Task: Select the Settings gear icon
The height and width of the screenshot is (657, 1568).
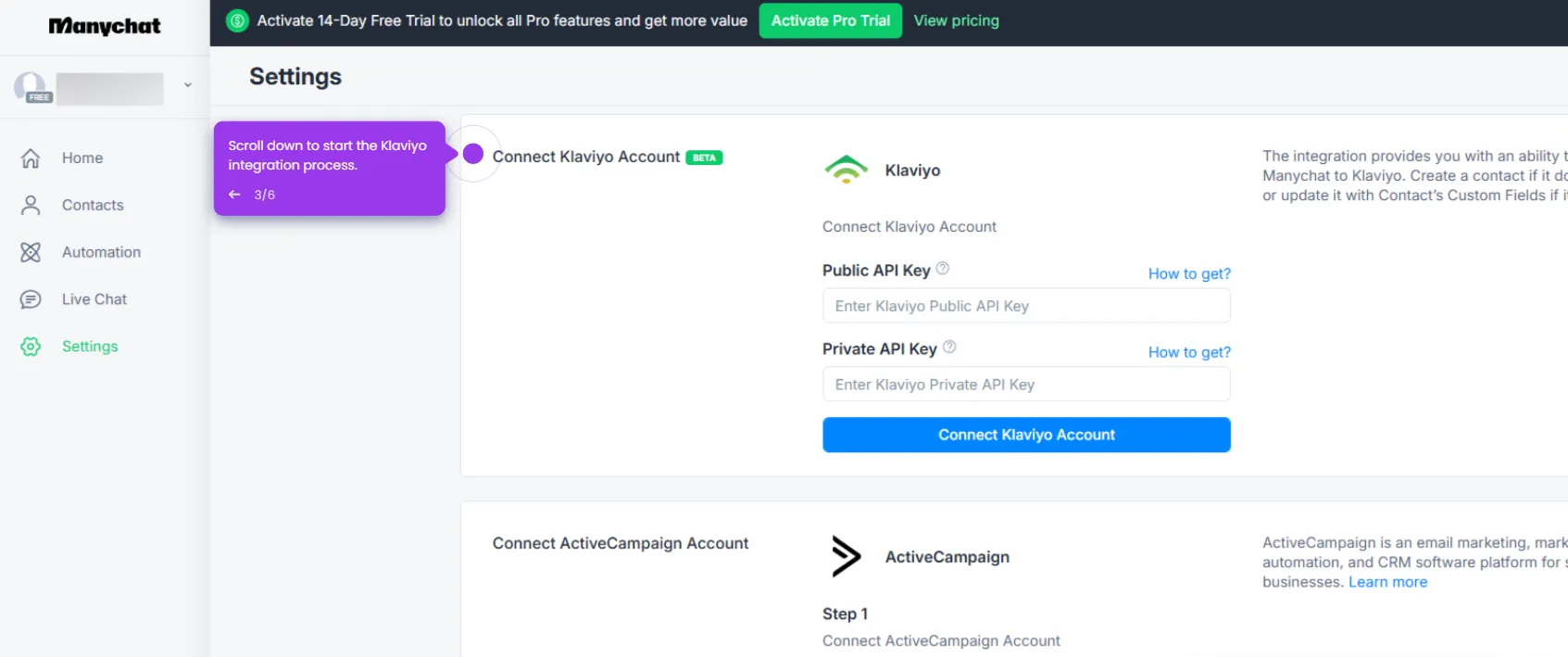Action: coord(31,347)
